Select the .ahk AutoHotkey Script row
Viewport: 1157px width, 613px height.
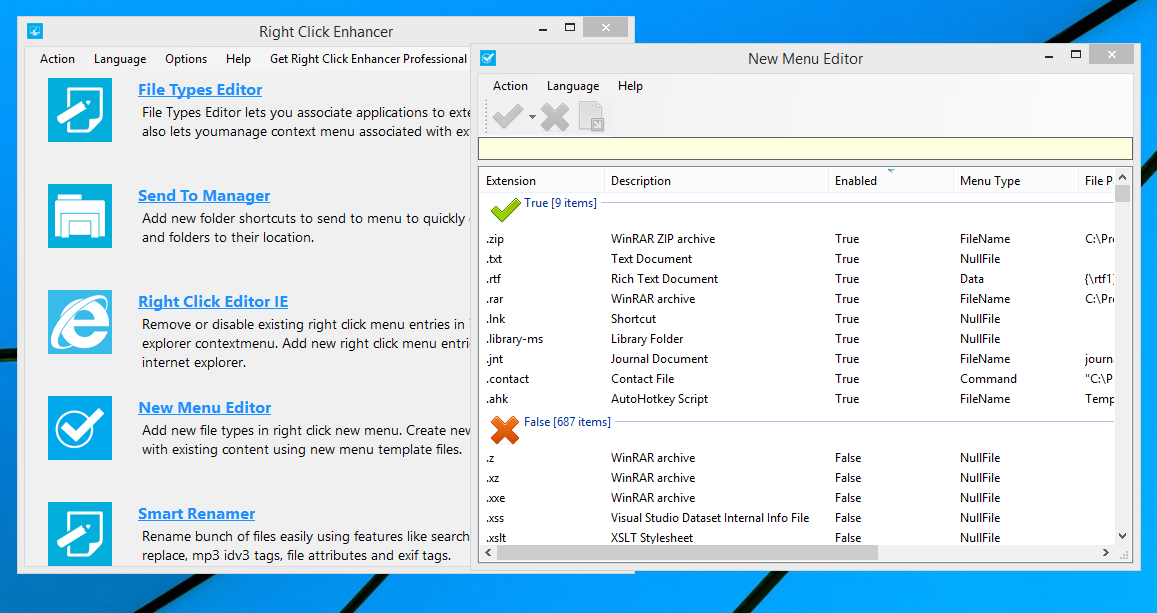point(797,398)
